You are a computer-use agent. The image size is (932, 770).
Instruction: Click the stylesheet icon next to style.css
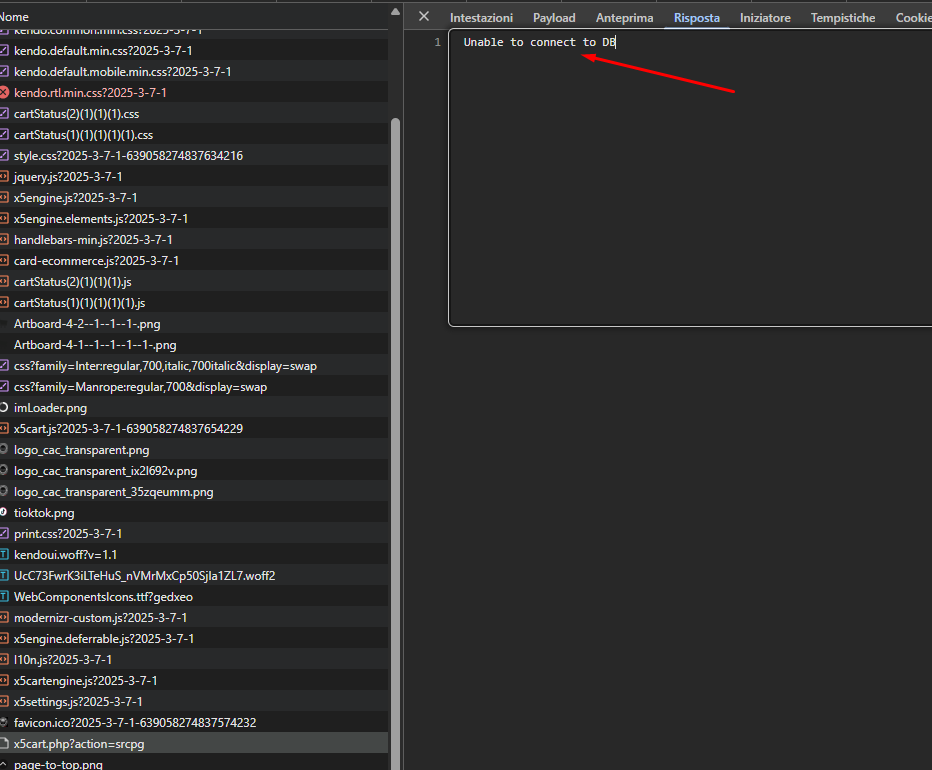click(4, 156)
